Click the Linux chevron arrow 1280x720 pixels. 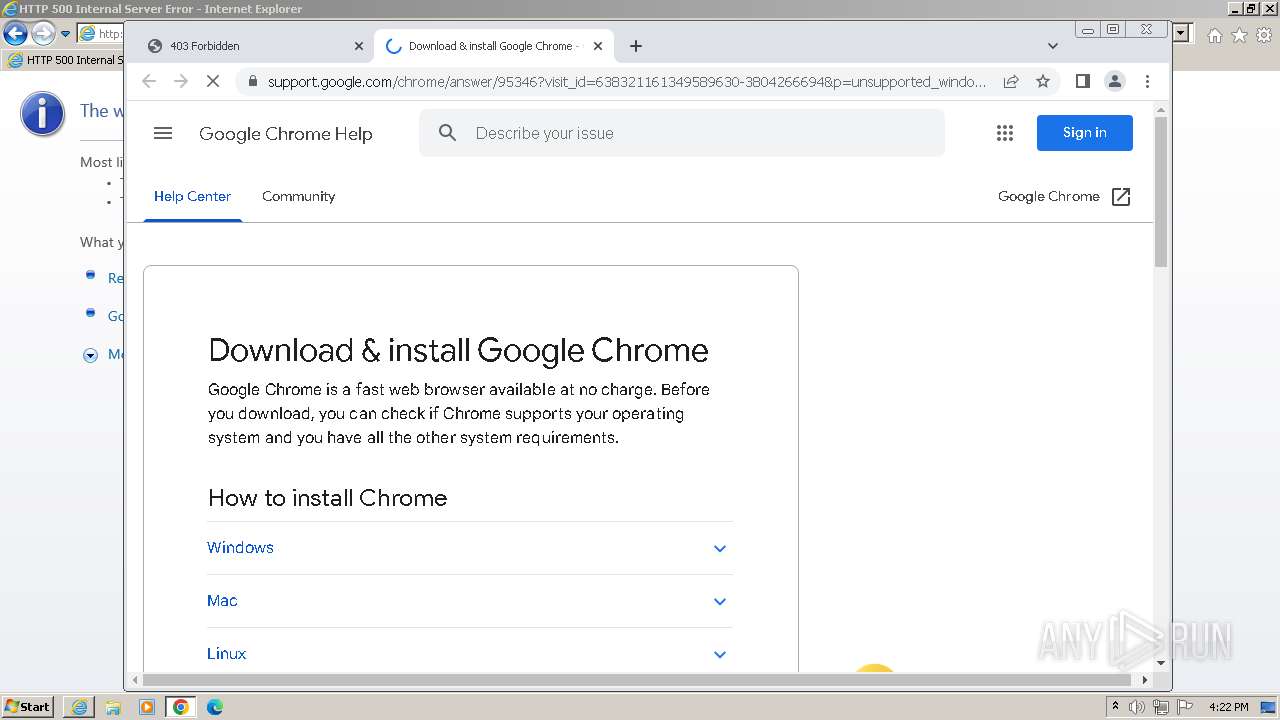pyautogui.click(x=720, y=655)
